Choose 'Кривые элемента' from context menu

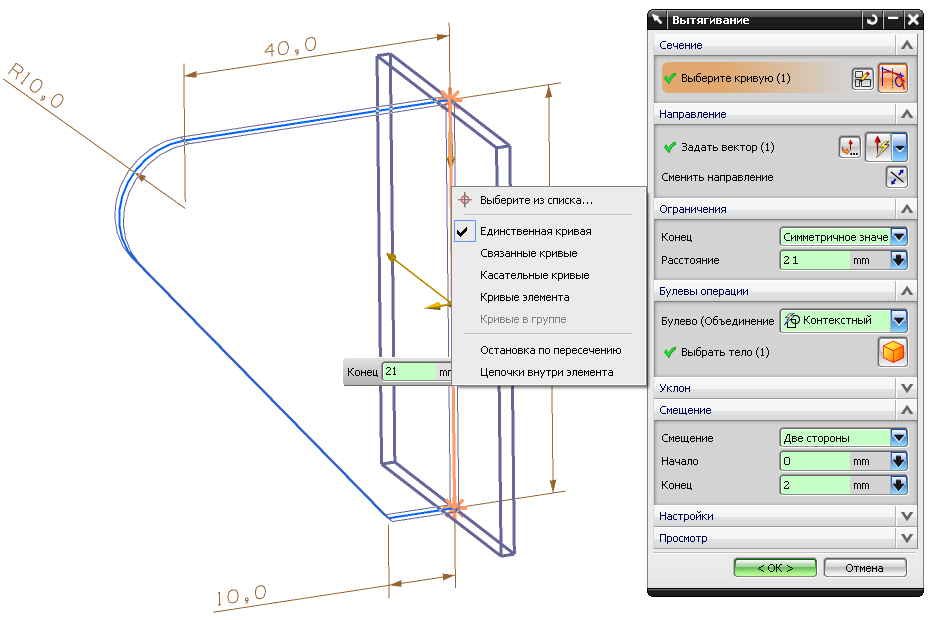(x=524, y=297)
